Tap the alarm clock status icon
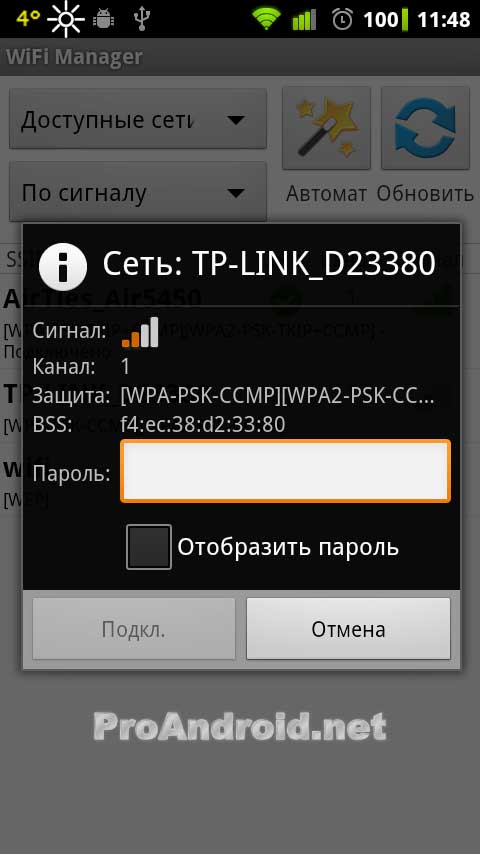This screenshot has height=854, width=480. pyautogui.click(x=342, y=20)
